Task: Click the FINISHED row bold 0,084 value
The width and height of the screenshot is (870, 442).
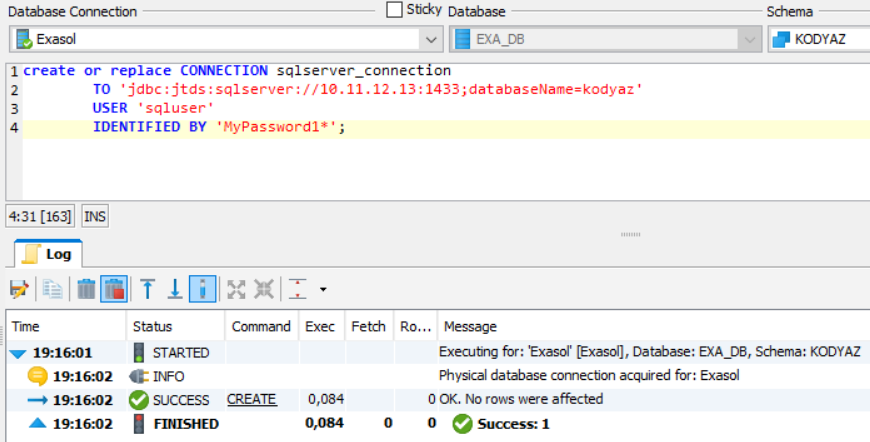Action: [324, 423]
